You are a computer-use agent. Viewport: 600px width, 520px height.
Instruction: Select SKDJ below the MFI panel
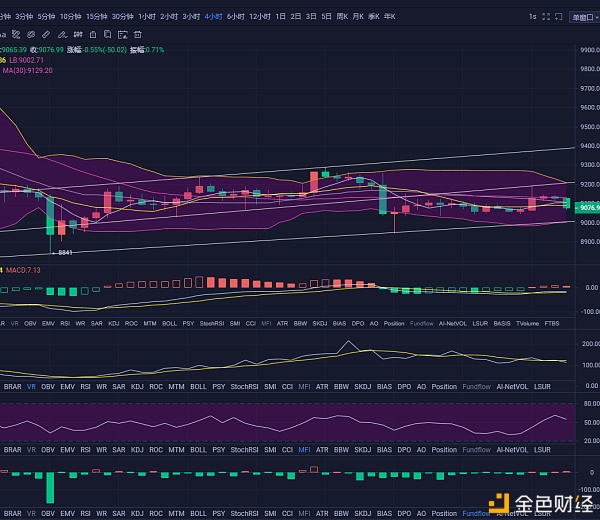[363, 450]
